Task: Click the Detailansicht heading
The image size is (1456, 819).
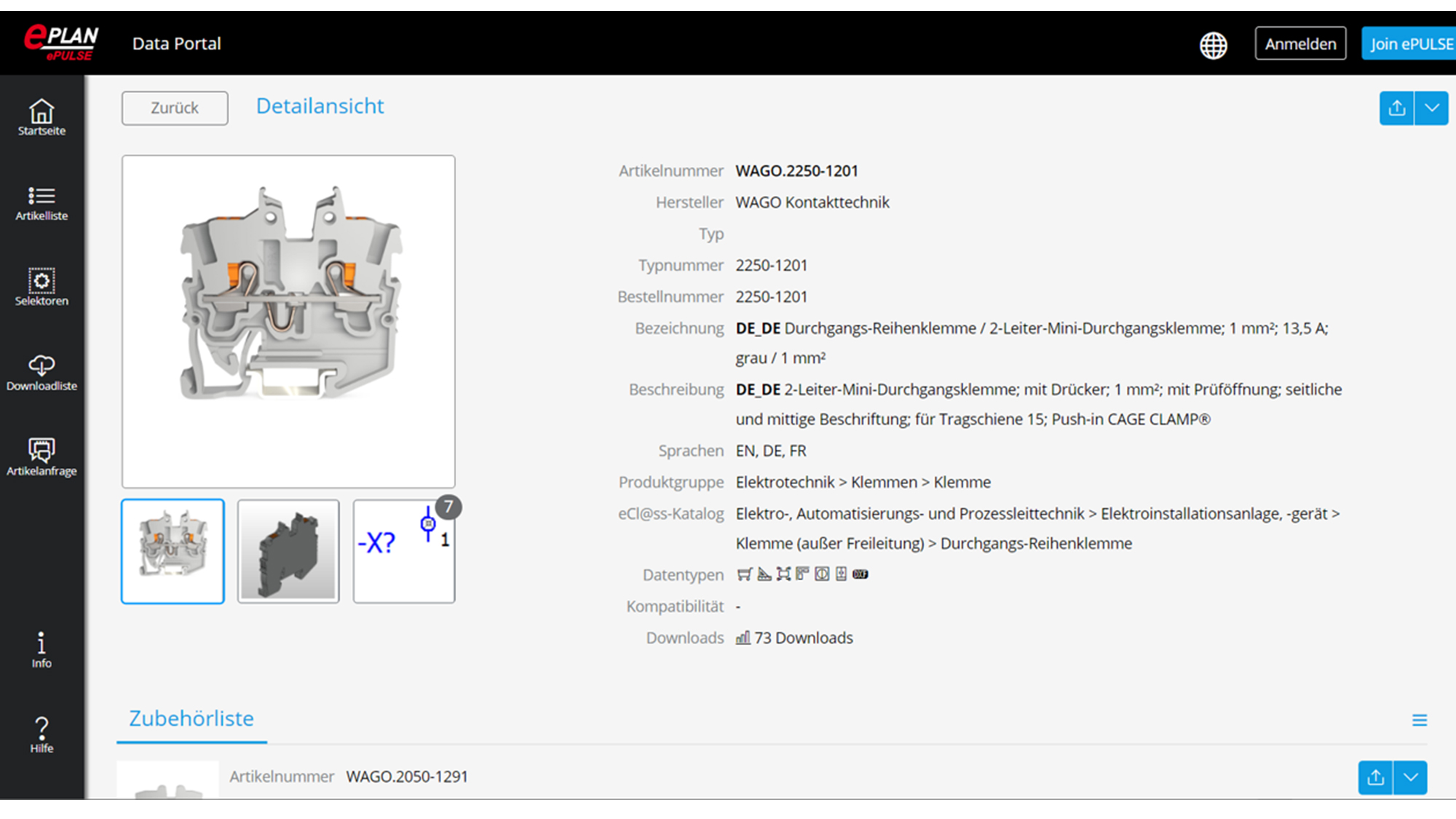Action: (x=320, y=106)
